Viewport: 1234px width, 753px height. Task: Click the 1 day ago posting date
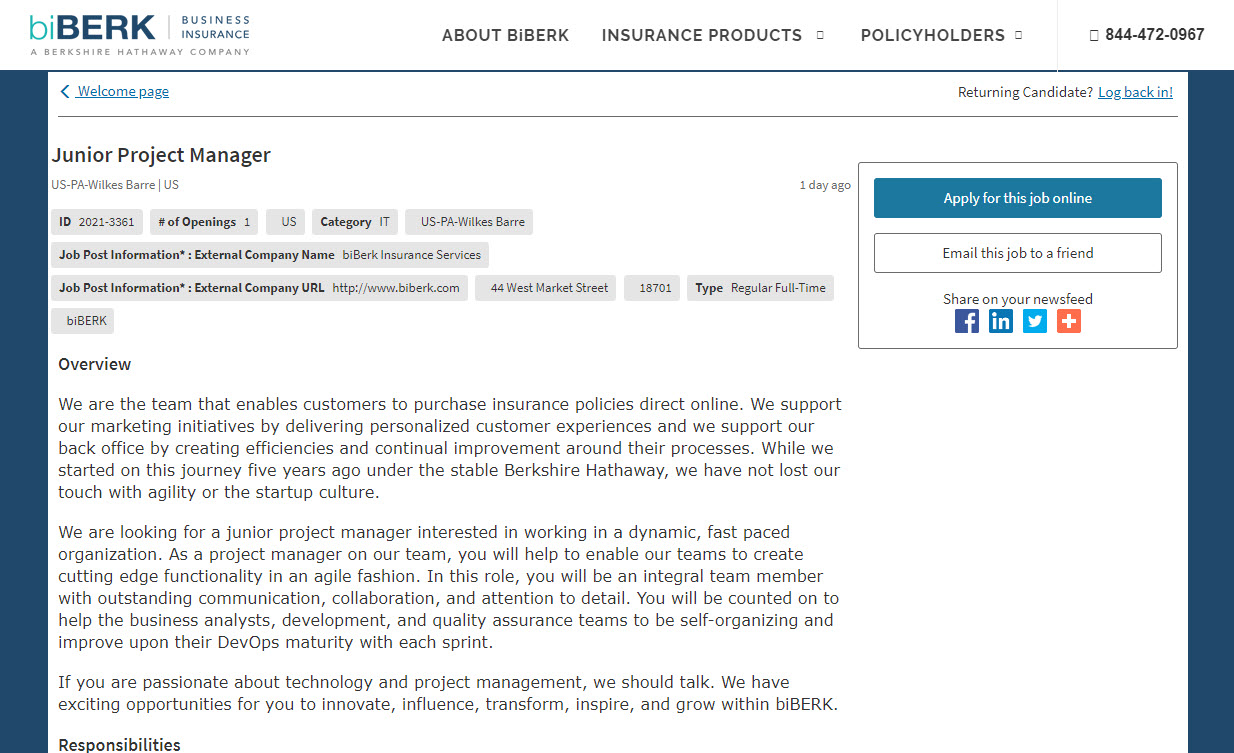pyautogui.click(x=825, y=185)
